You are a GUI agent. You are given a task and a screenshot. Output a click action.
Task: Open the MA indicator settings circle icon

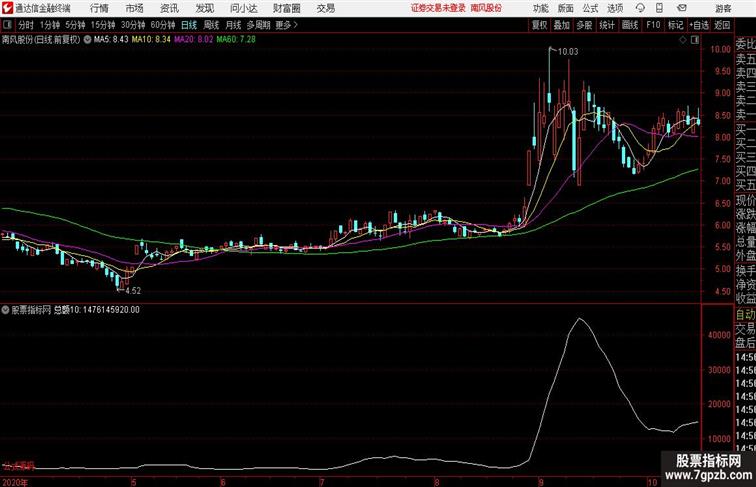(x=87, y=40)
